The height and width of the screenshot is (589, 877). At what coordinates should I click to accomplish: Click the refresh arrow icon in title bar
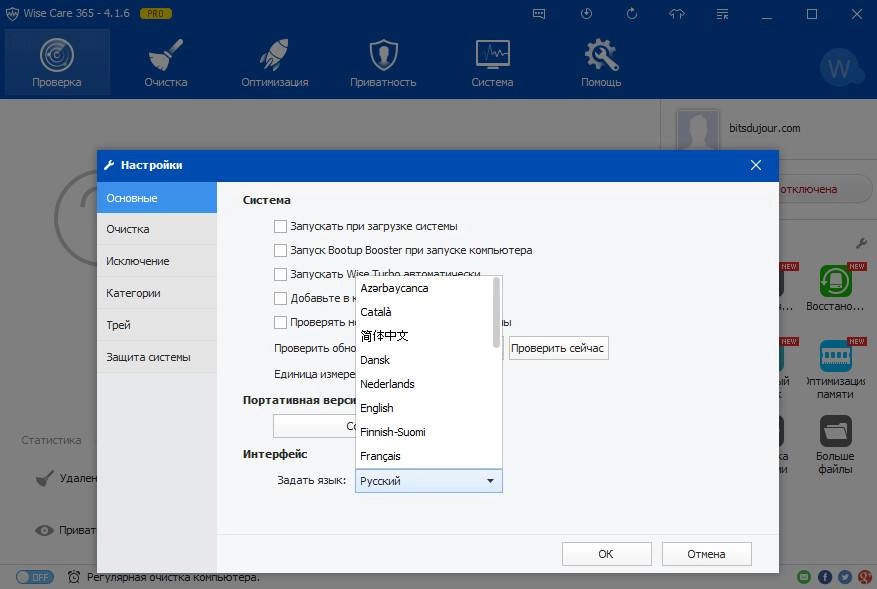tap(631, 13)
